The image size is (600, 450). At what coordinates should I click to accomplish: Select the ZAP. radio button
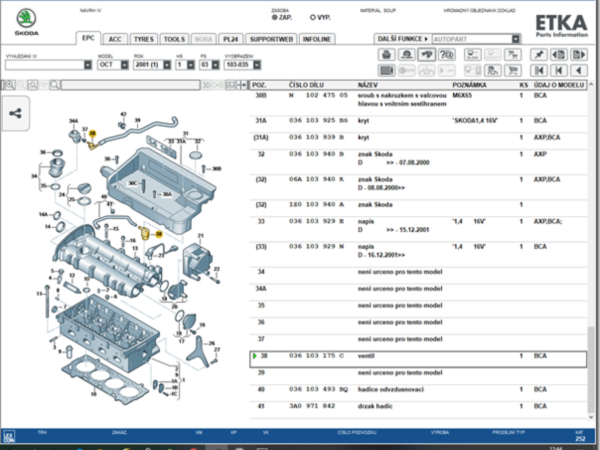coord(275,17)
